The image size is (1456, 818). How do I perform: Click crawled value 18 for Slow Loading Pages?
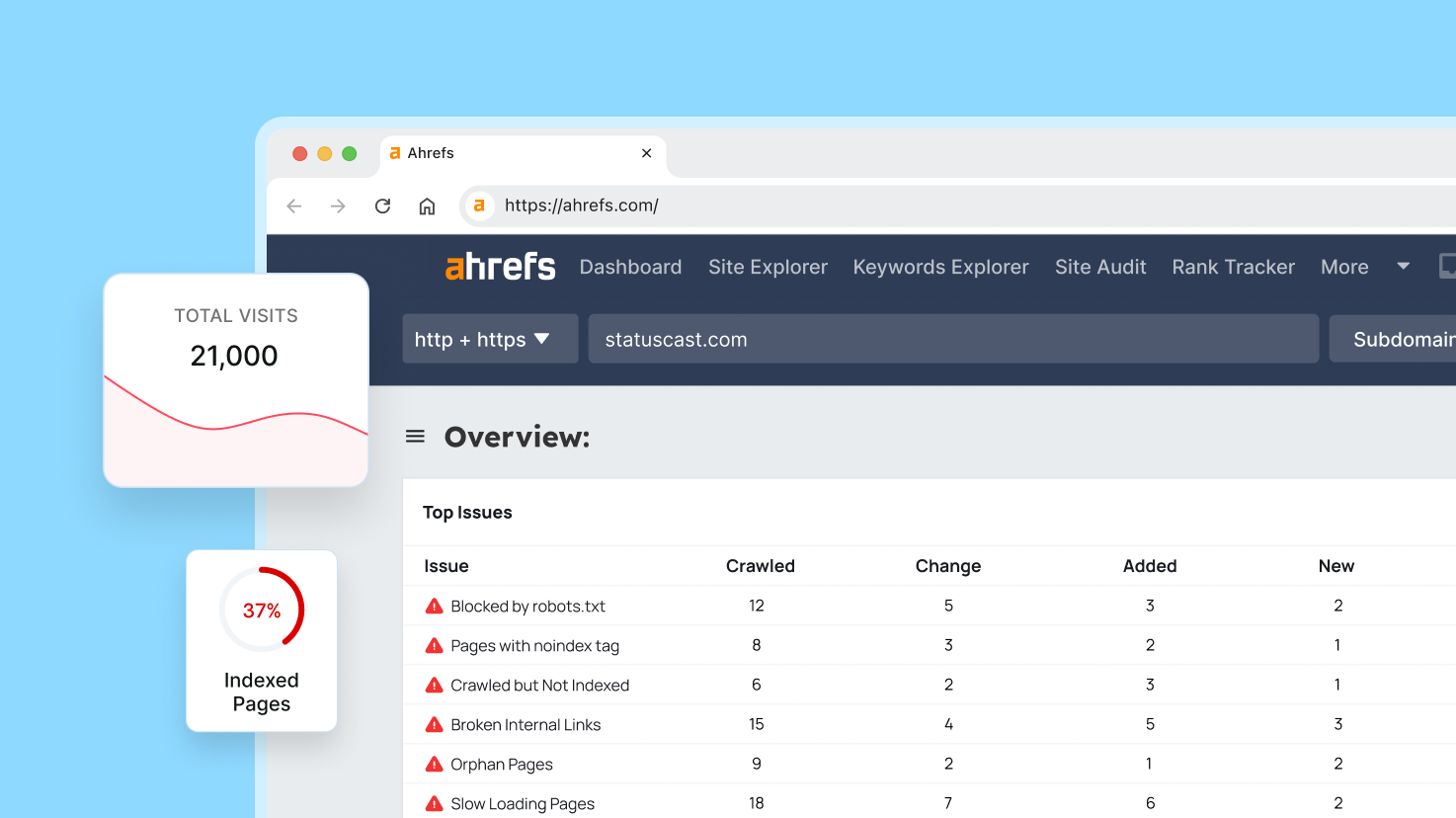point(757,803)
